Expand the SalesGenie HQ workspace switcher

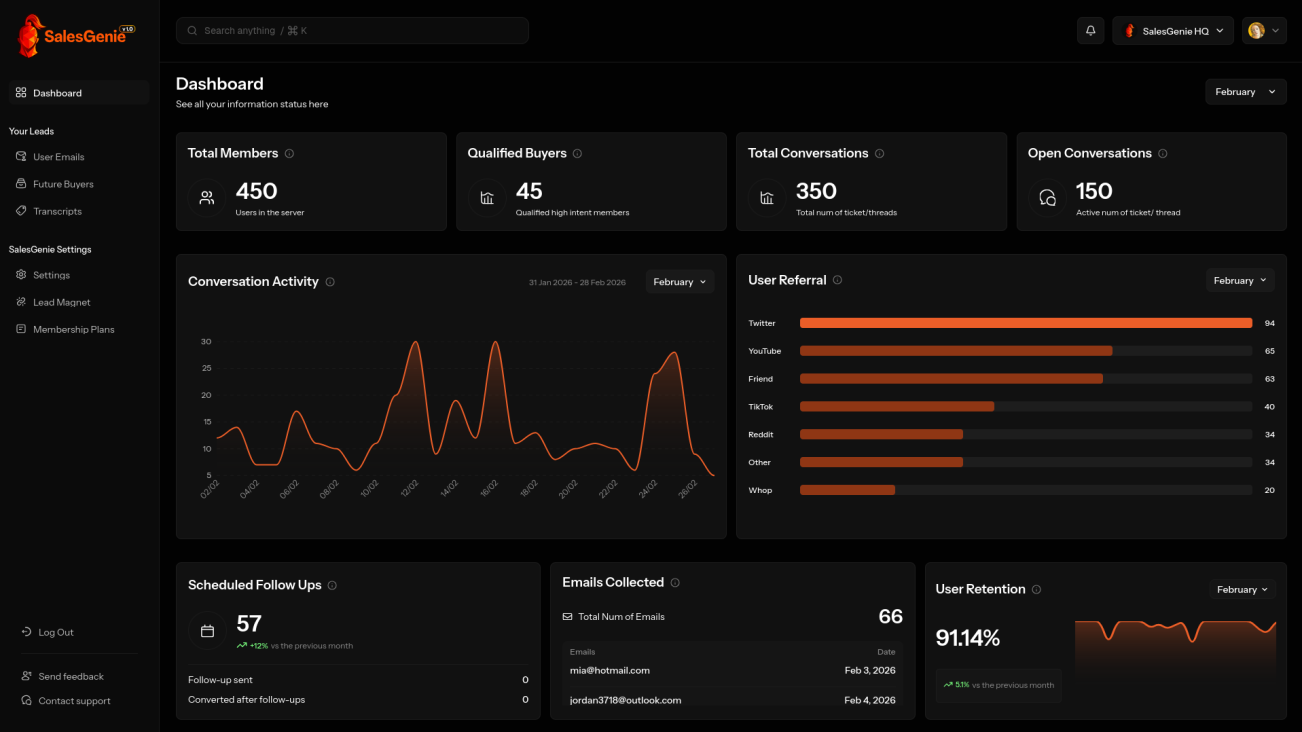coord(1172,30)
